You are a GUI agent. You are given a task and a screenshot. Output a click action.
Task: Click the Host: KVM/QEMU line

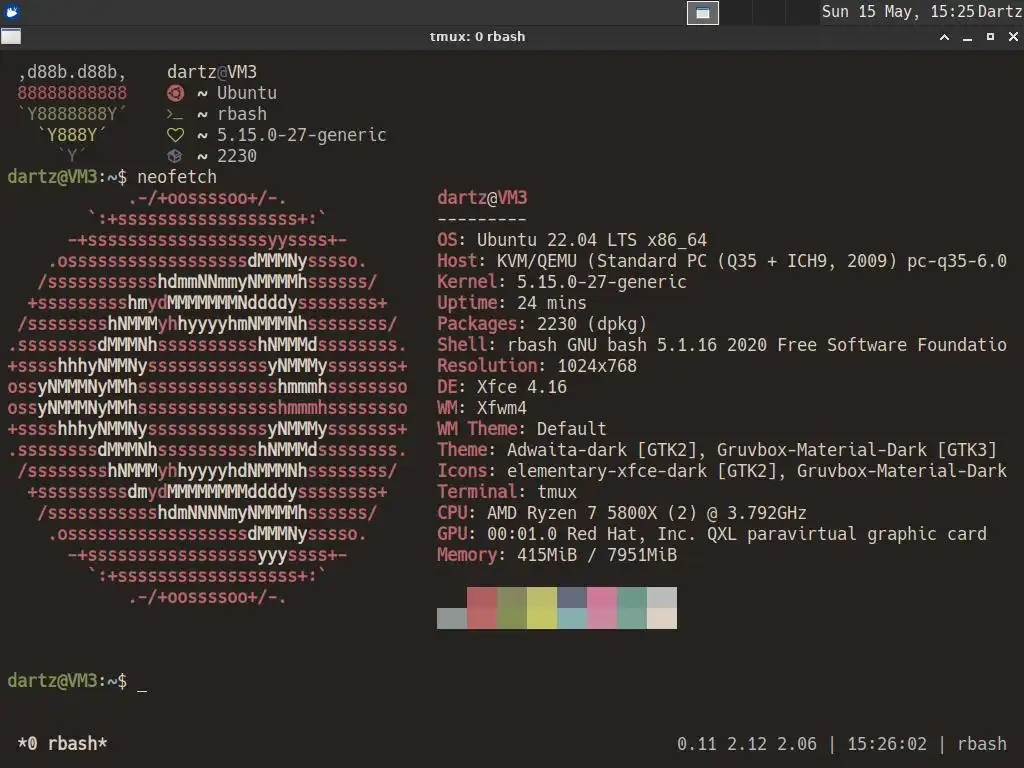pyautogui.click(x=722, y=261)
